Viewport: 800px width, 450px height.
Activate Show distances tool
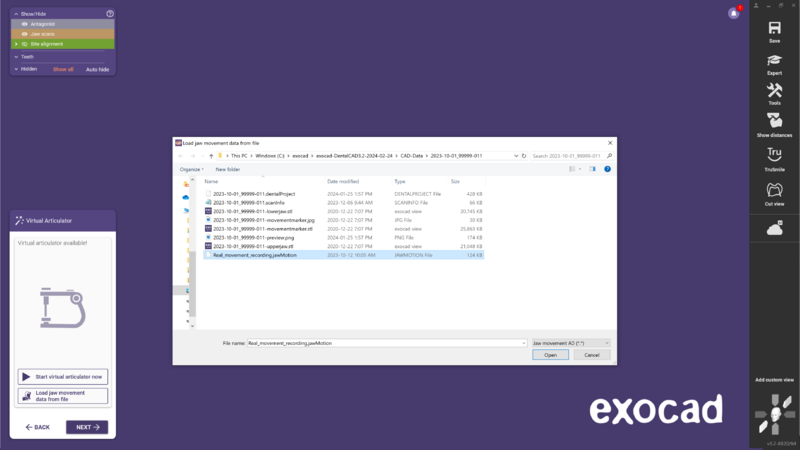[x=774, y=121]
